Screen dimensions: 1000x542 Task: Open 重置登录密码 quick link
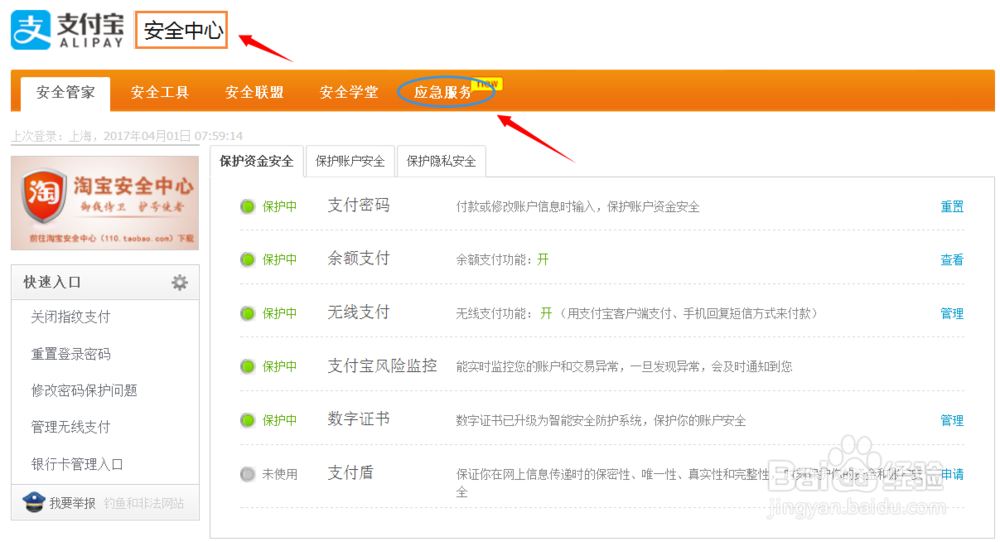click(x=71, y=354)
